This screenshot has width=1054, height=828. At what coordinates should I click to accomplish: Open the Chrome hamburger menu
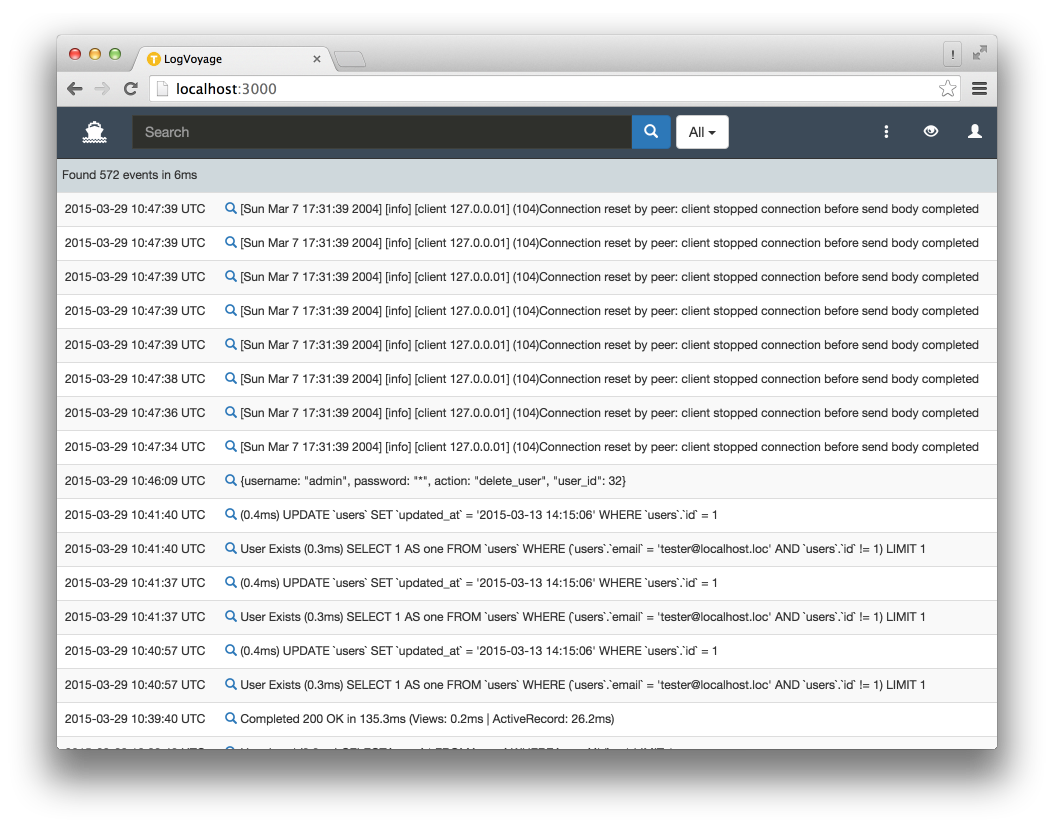click(x=979, y=89)
